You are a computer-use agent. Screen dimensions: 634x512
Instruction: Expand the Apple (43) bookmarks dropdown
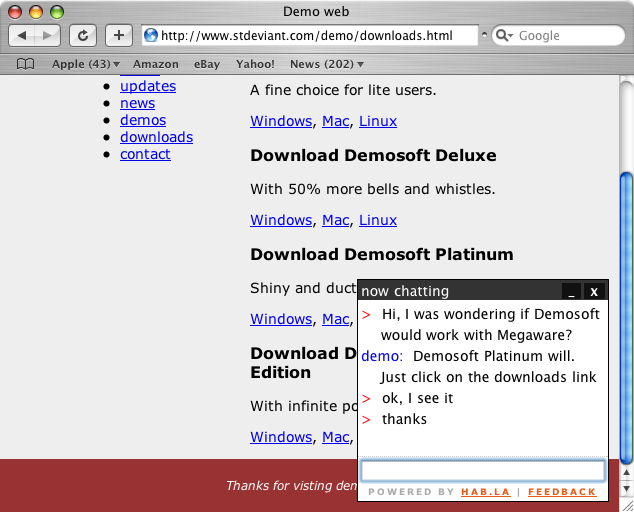(85, 64)
